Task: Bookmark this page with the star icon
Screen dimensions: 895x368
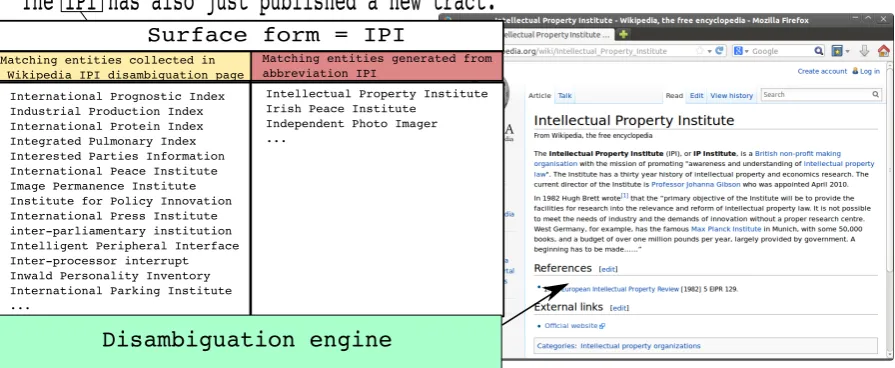Action: (699, 51)
